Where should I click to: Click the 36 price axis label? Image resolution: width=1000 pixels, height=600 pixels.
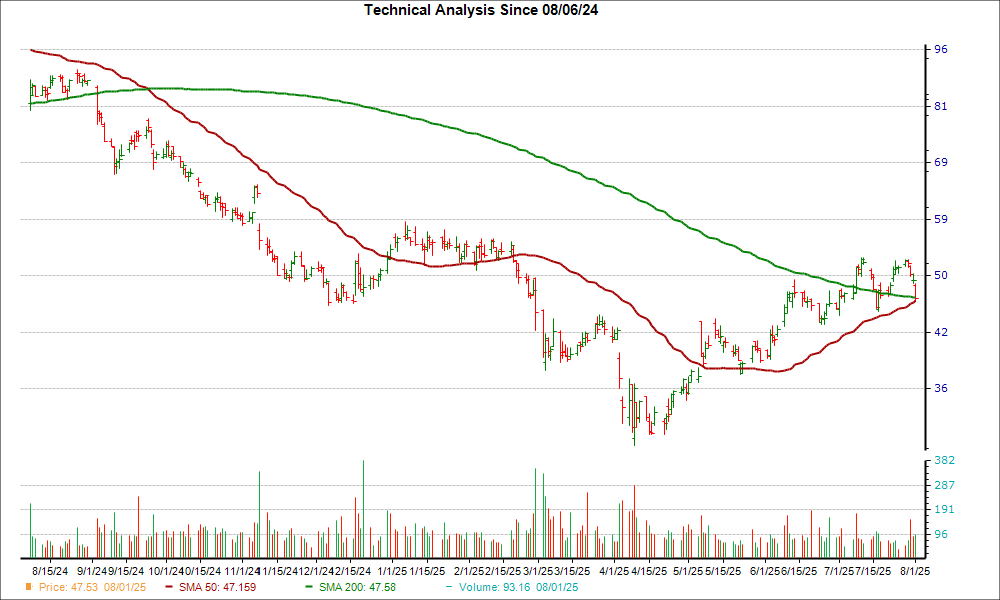coord(941,388)
